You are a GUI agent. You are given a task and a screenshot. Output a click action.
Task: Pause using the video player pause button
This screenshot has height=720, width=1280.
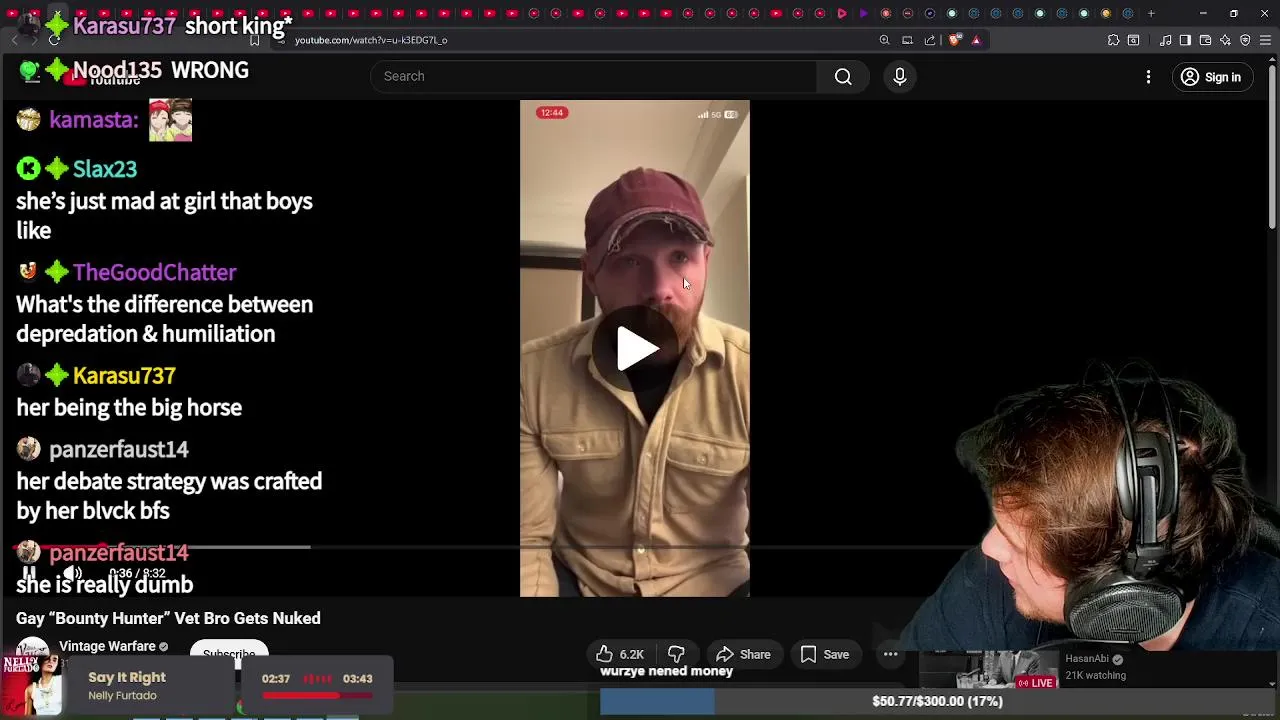coord(29,573)
